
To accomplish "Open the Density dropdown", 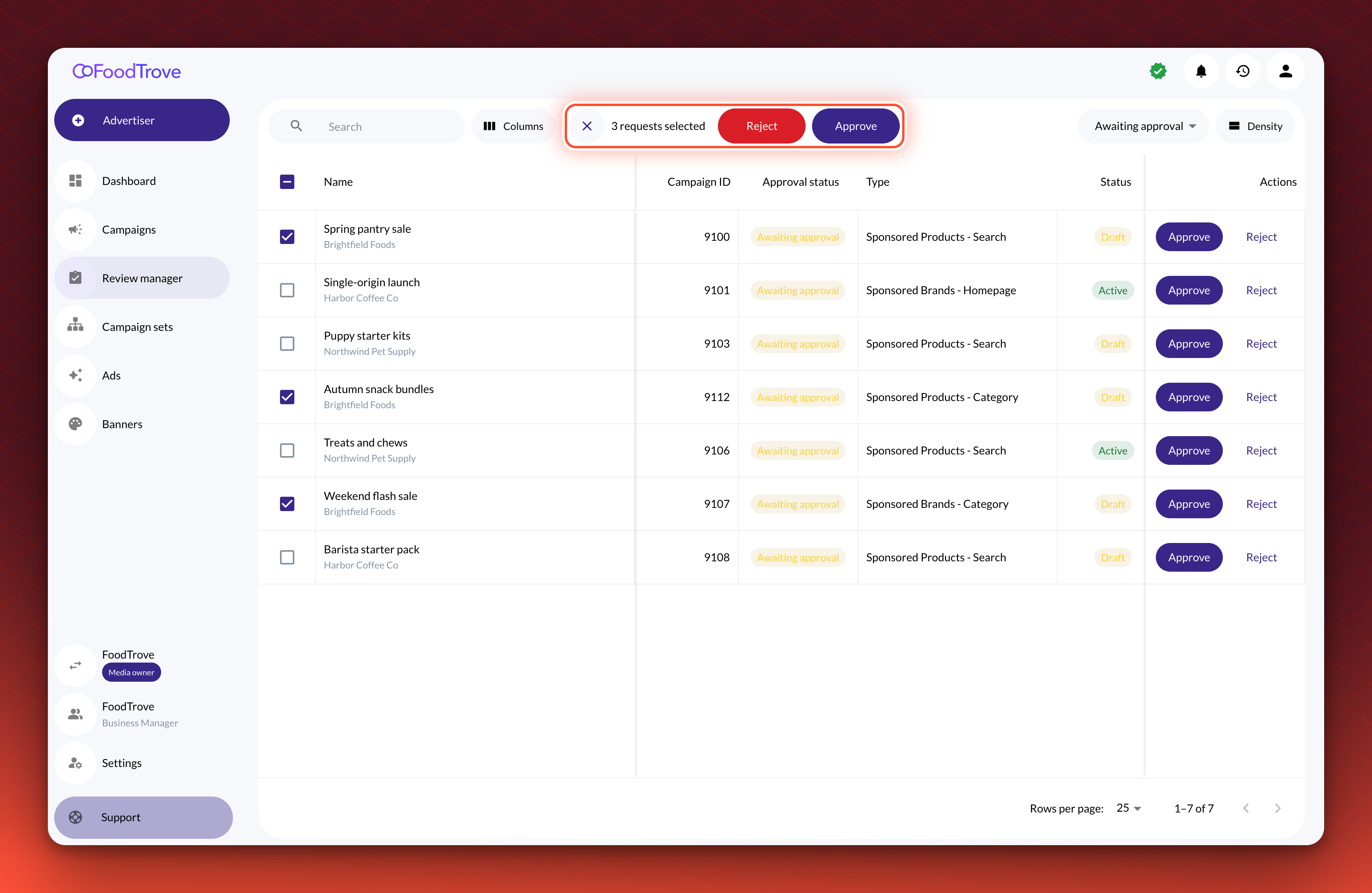I will click(x=1256, y=126).
